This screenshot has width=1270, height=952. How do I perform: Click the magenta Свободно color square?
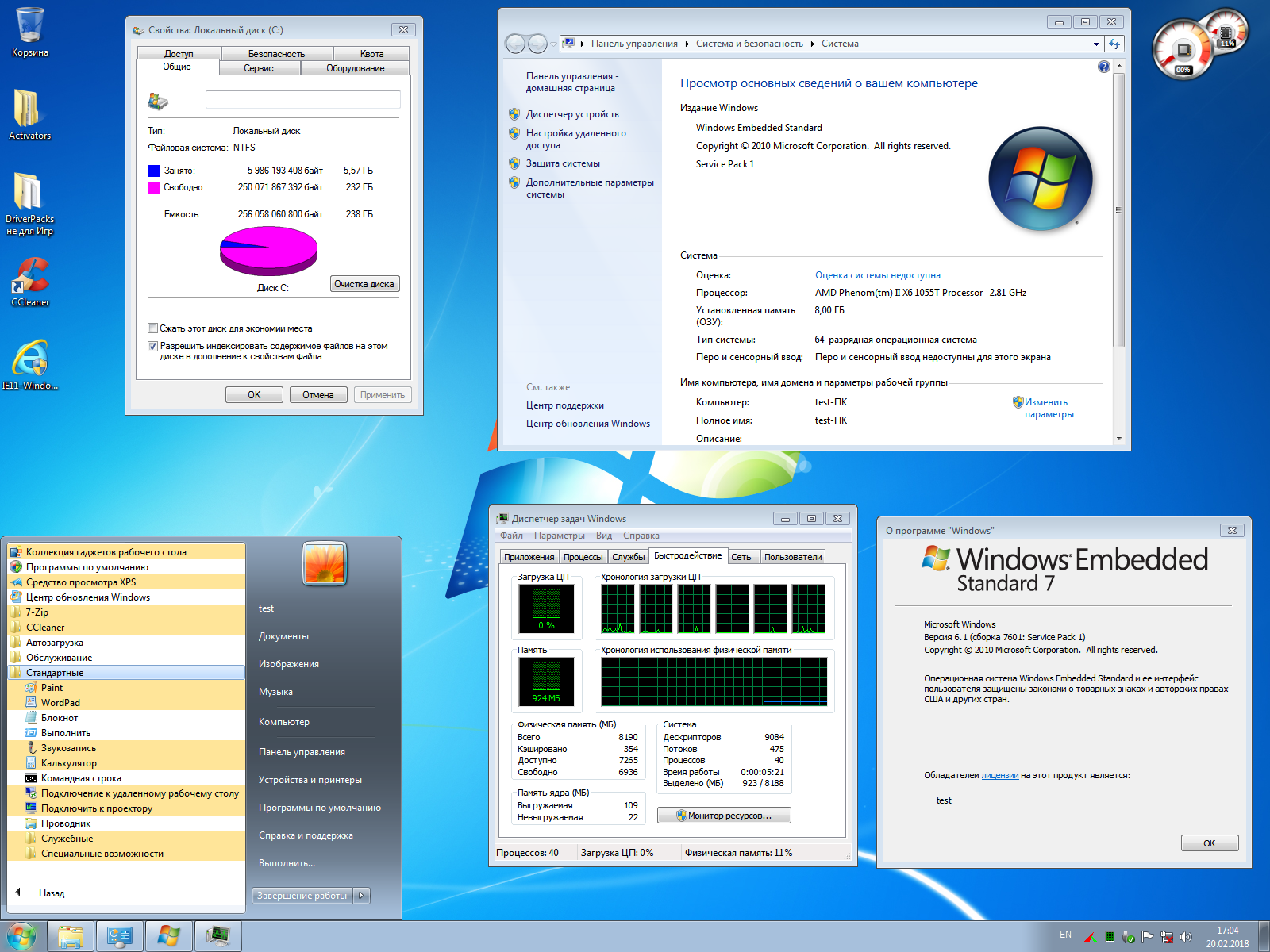[154, 187]
